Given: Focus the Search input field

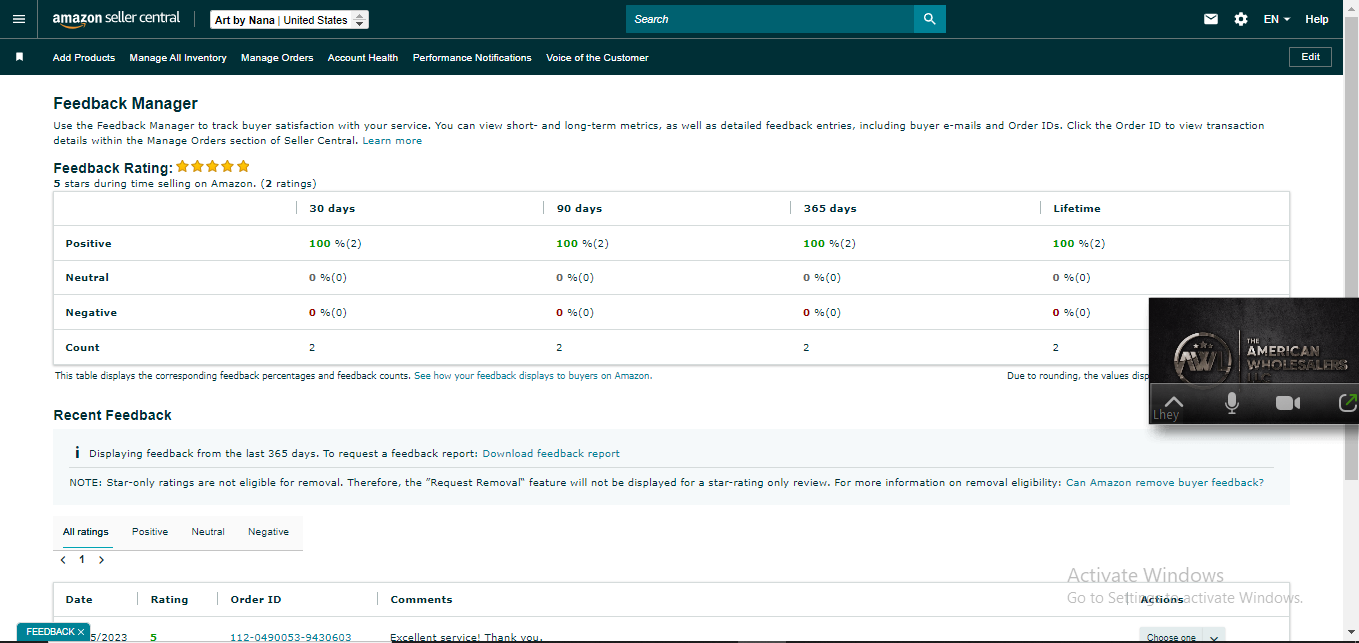Looking at the screenshot, I should tap(770, 19).
